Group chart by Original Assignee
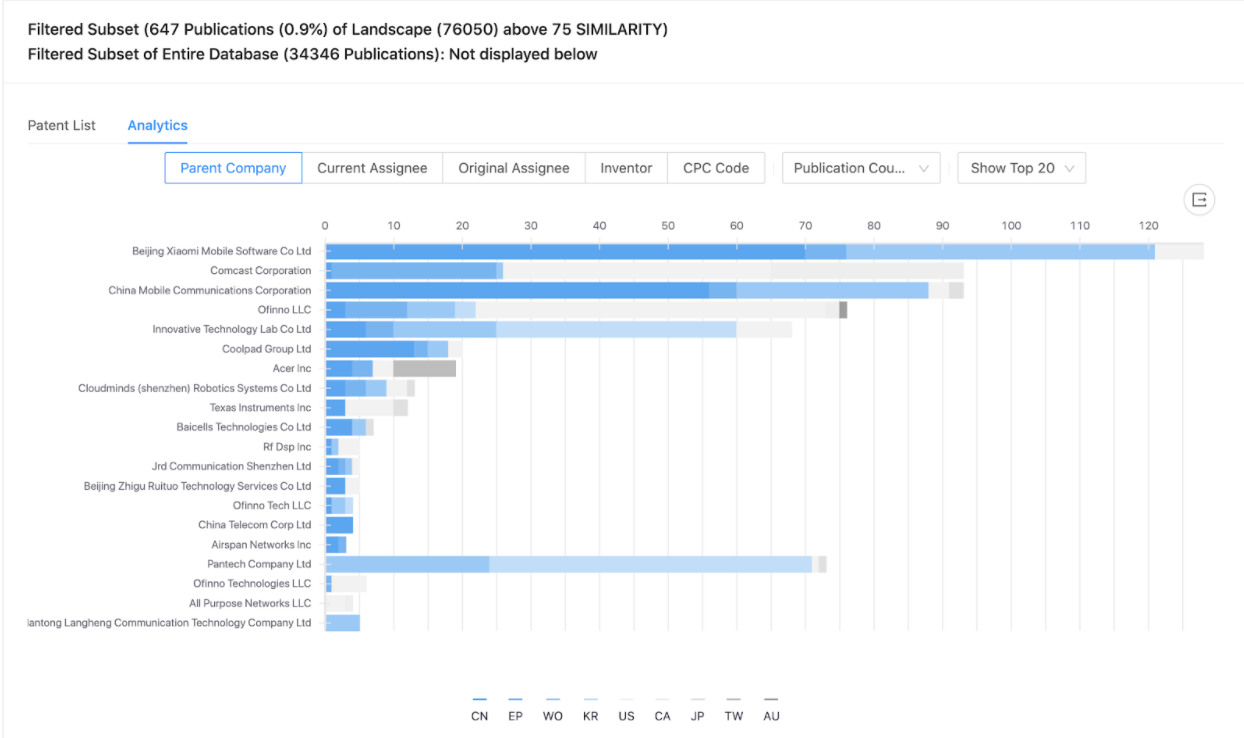The image size is (1244, 738). (x=514, y=168)
